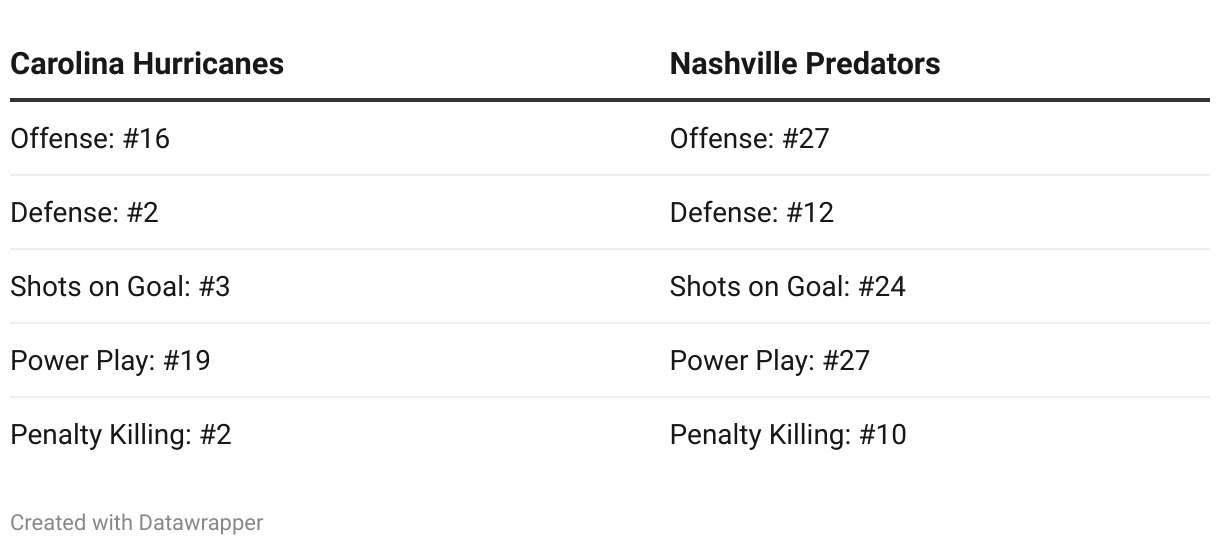Screen dimensions: 1220x546
Task: Click Nashville's Power Play: #27 cell
Action: [x=769, y=360]
